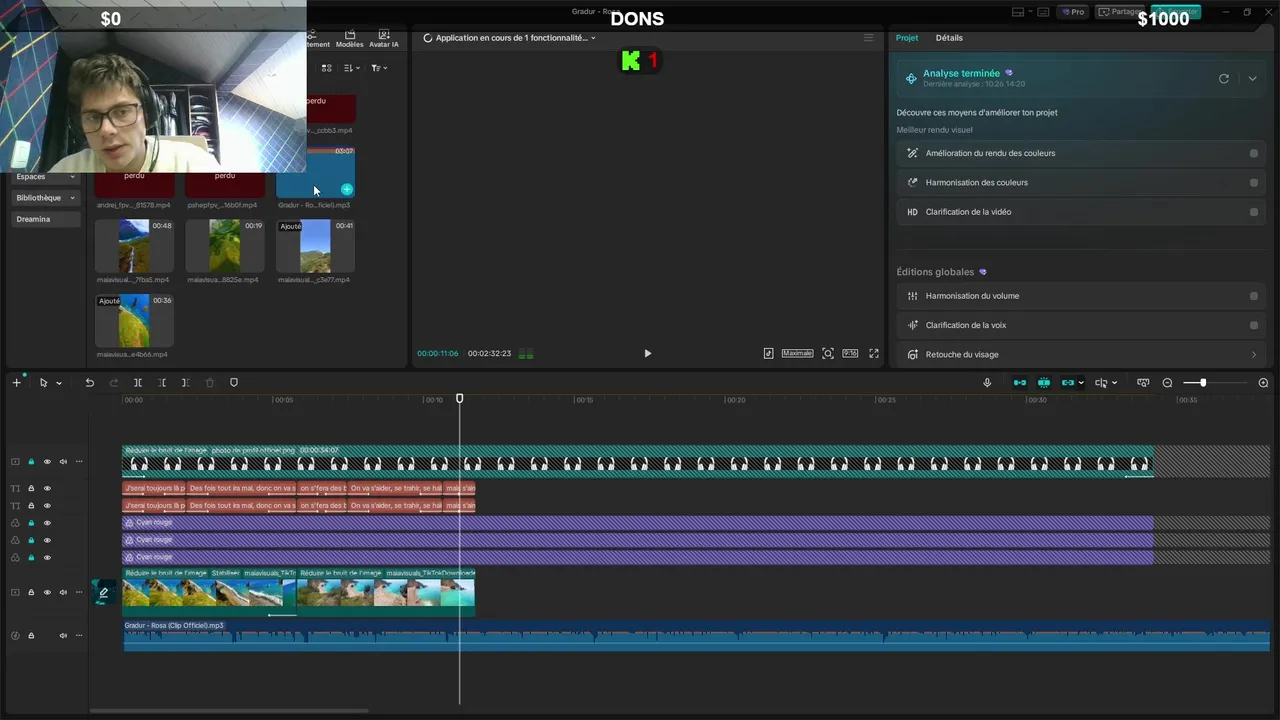Zoom out the timeline with minus magnifier
Screen dimensions: 1280x720
point(1167,383)
